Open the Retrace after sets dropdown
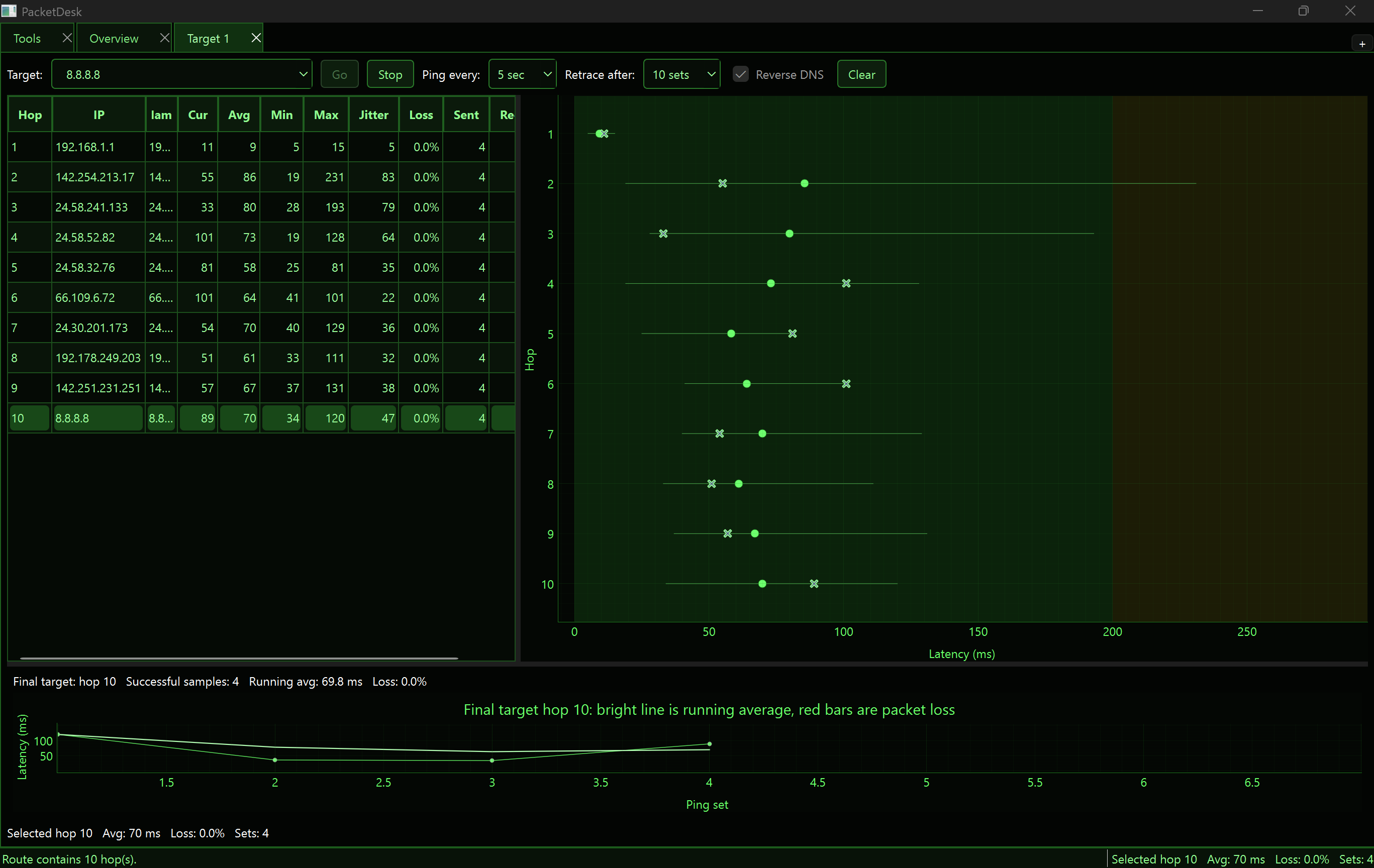This screenshot has width=1374, height=868. tap(681, 74)
